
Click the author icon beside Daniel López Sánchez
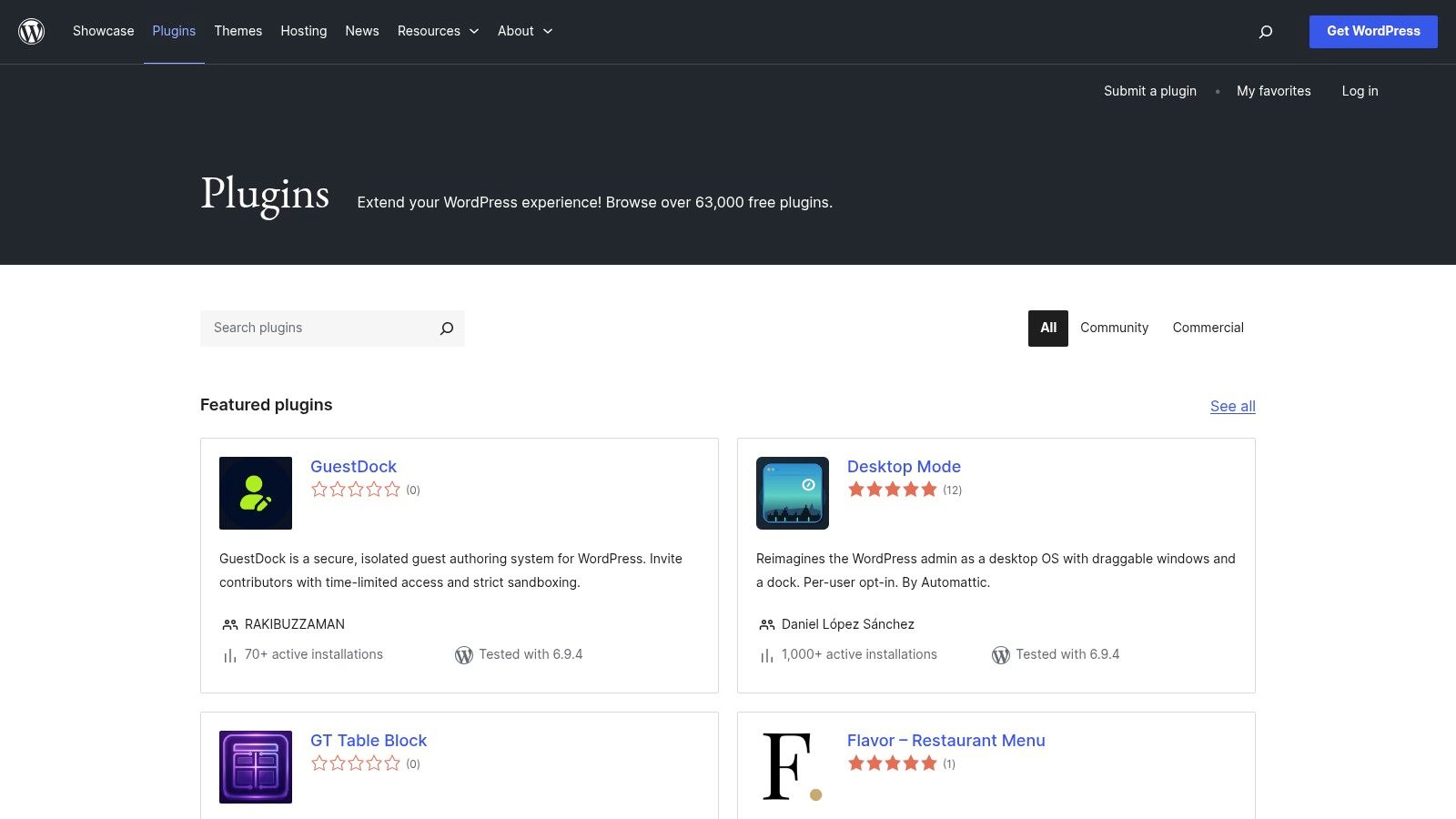[767, 624]
